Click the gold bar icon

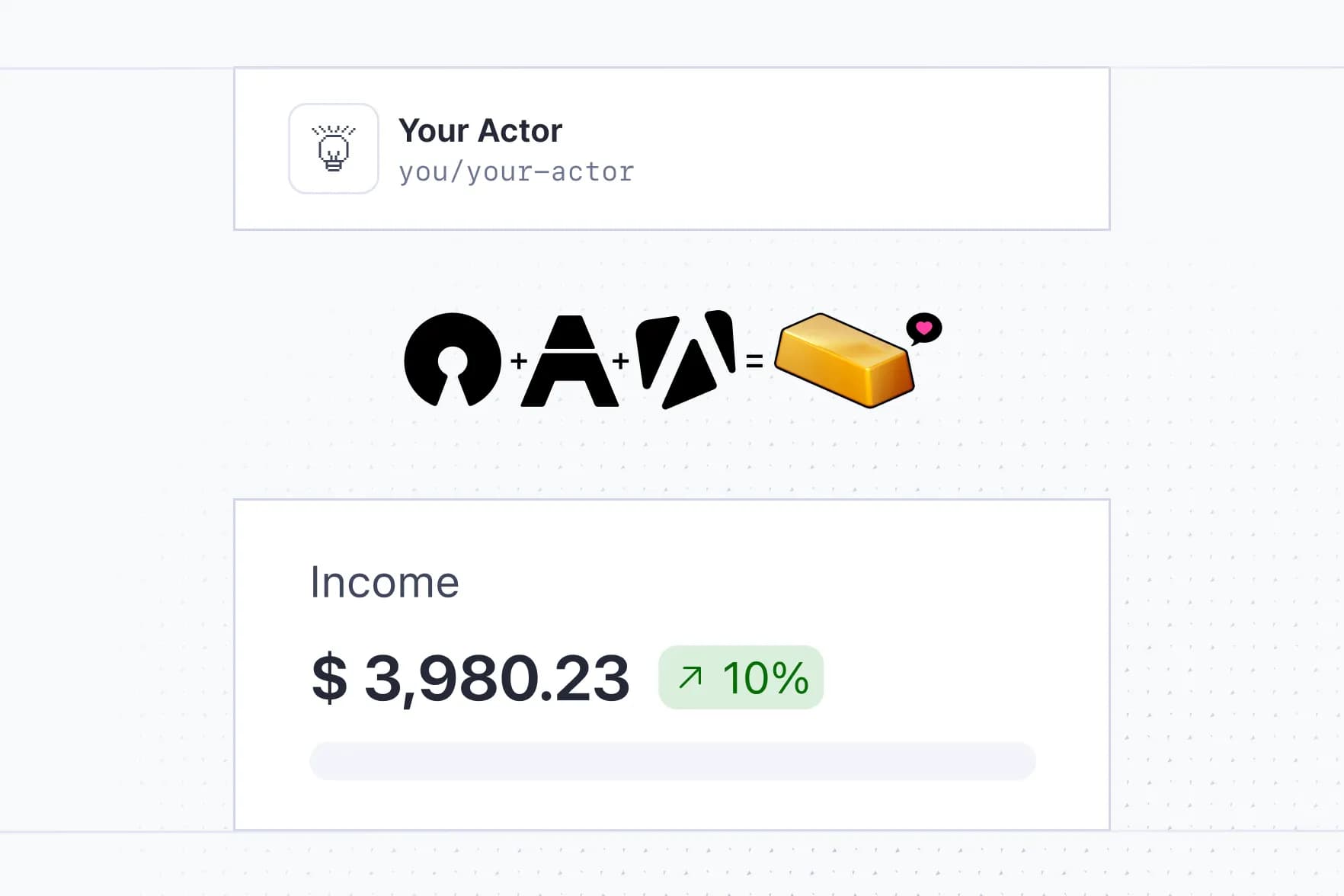844,360
